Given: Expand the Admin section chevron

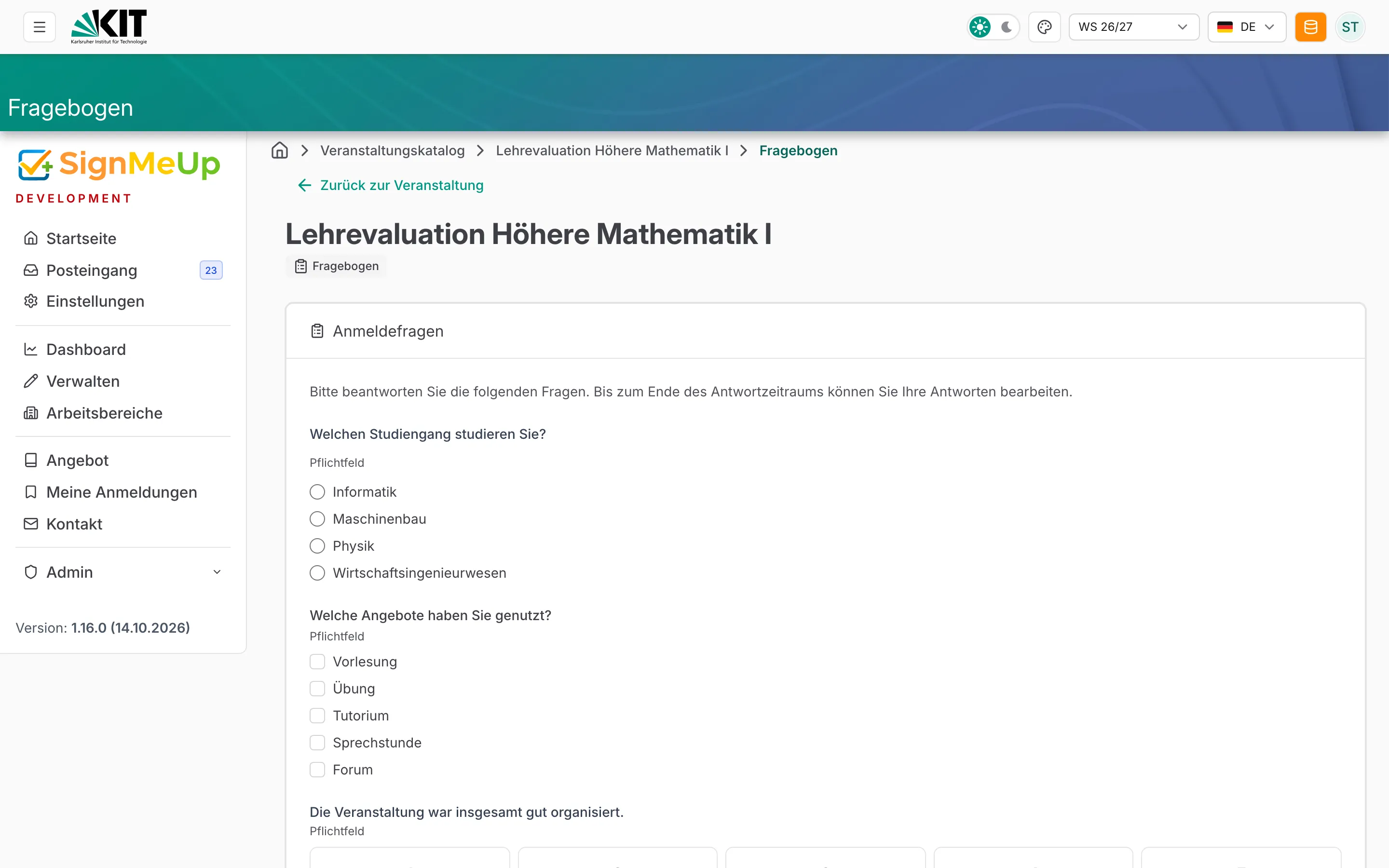Looking at the screenshot, I should 217,572.
